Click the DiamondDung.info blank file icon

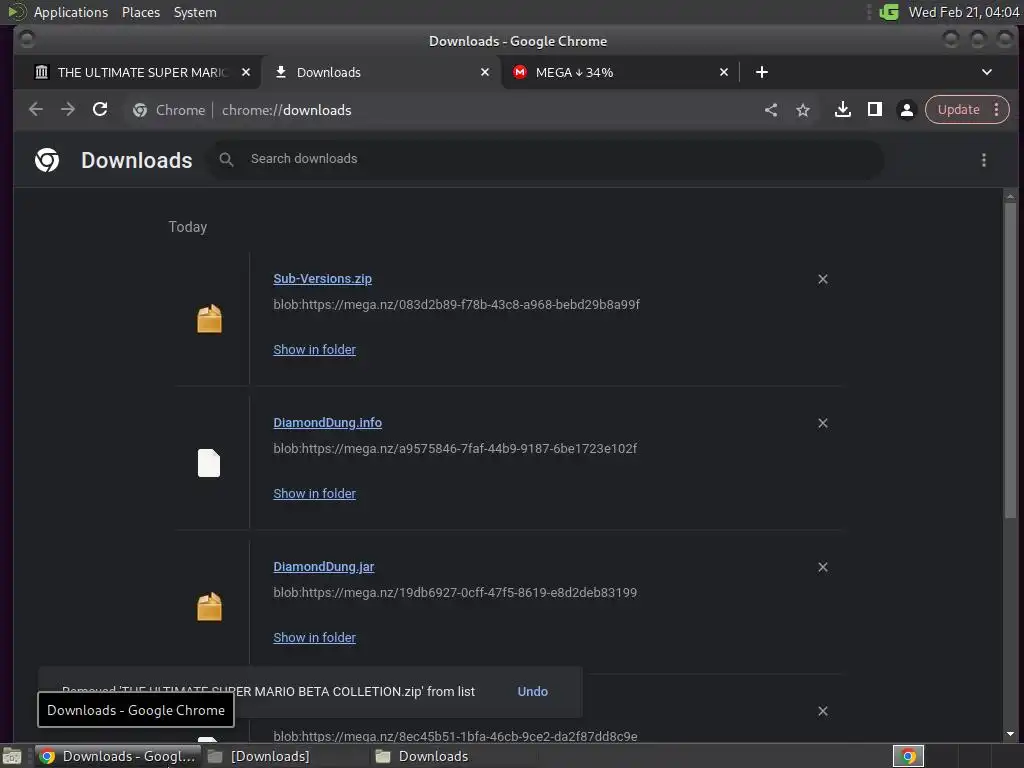pos(209,463)
